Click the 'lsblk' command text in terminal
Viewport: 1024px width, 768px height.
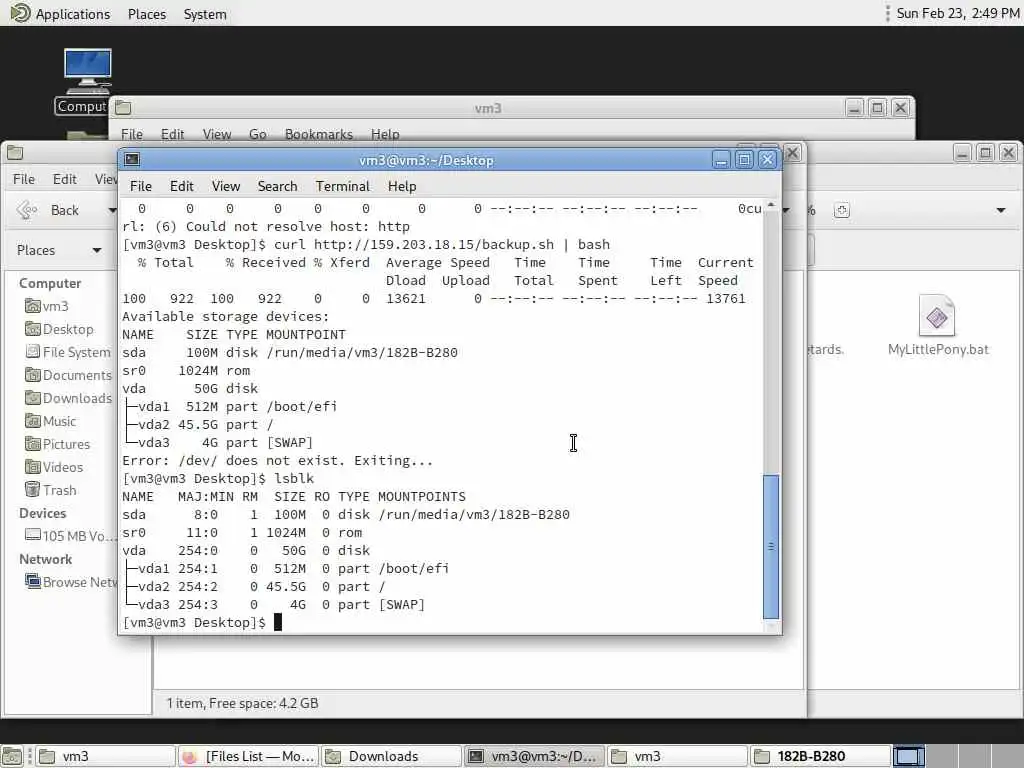pyautogui.click(x=294, y=479)
